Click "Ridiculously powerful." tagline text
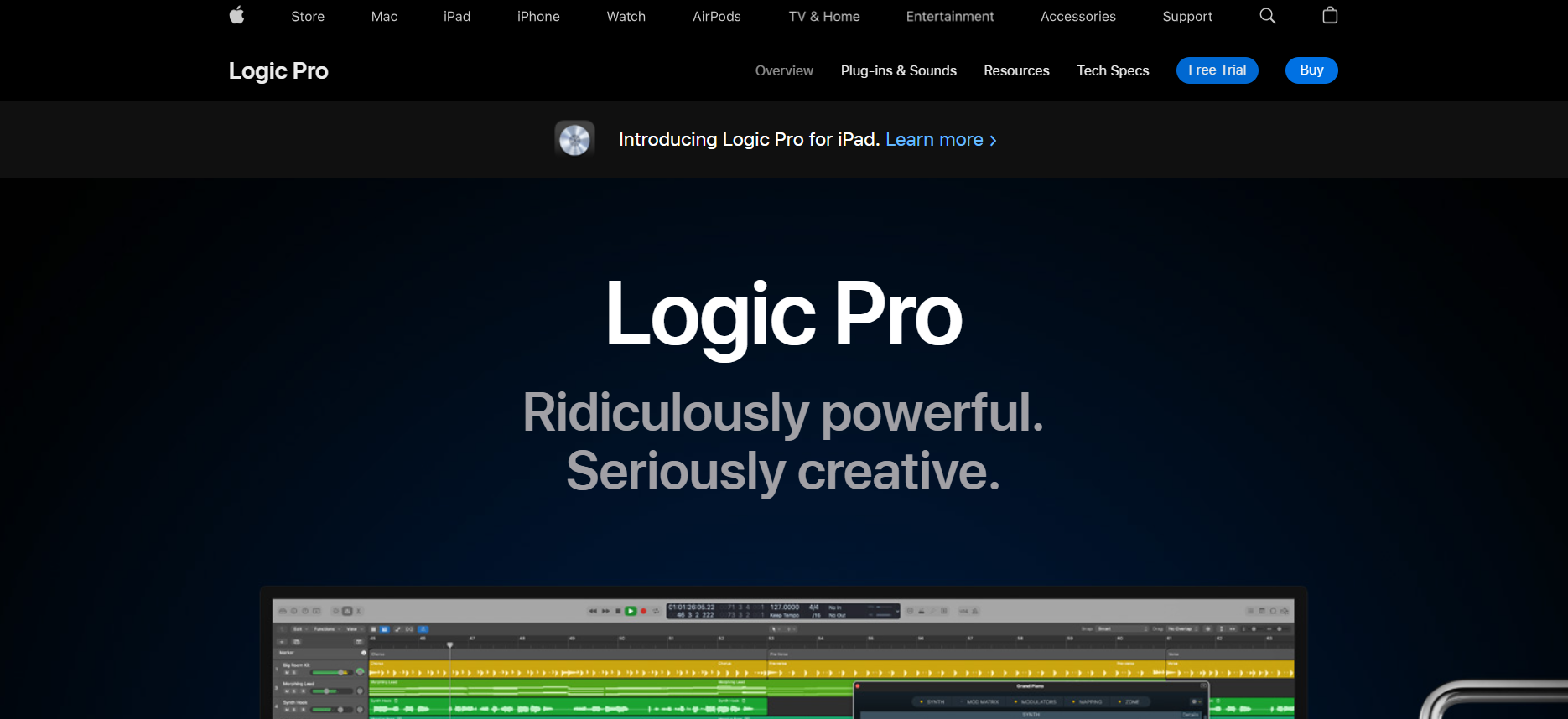This screenshot has width=1568, height=719. point(783,413)
